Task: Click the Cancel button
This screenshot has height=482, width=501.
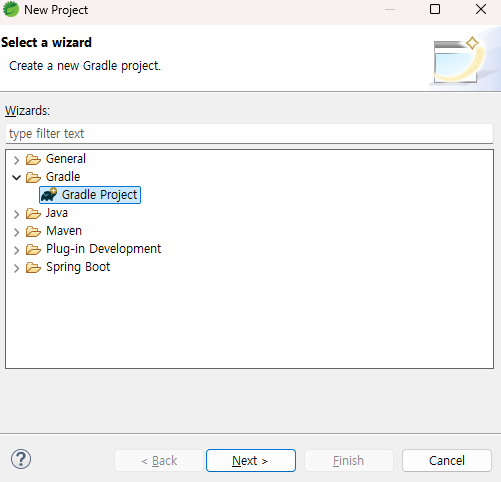Action: (447, 460)
